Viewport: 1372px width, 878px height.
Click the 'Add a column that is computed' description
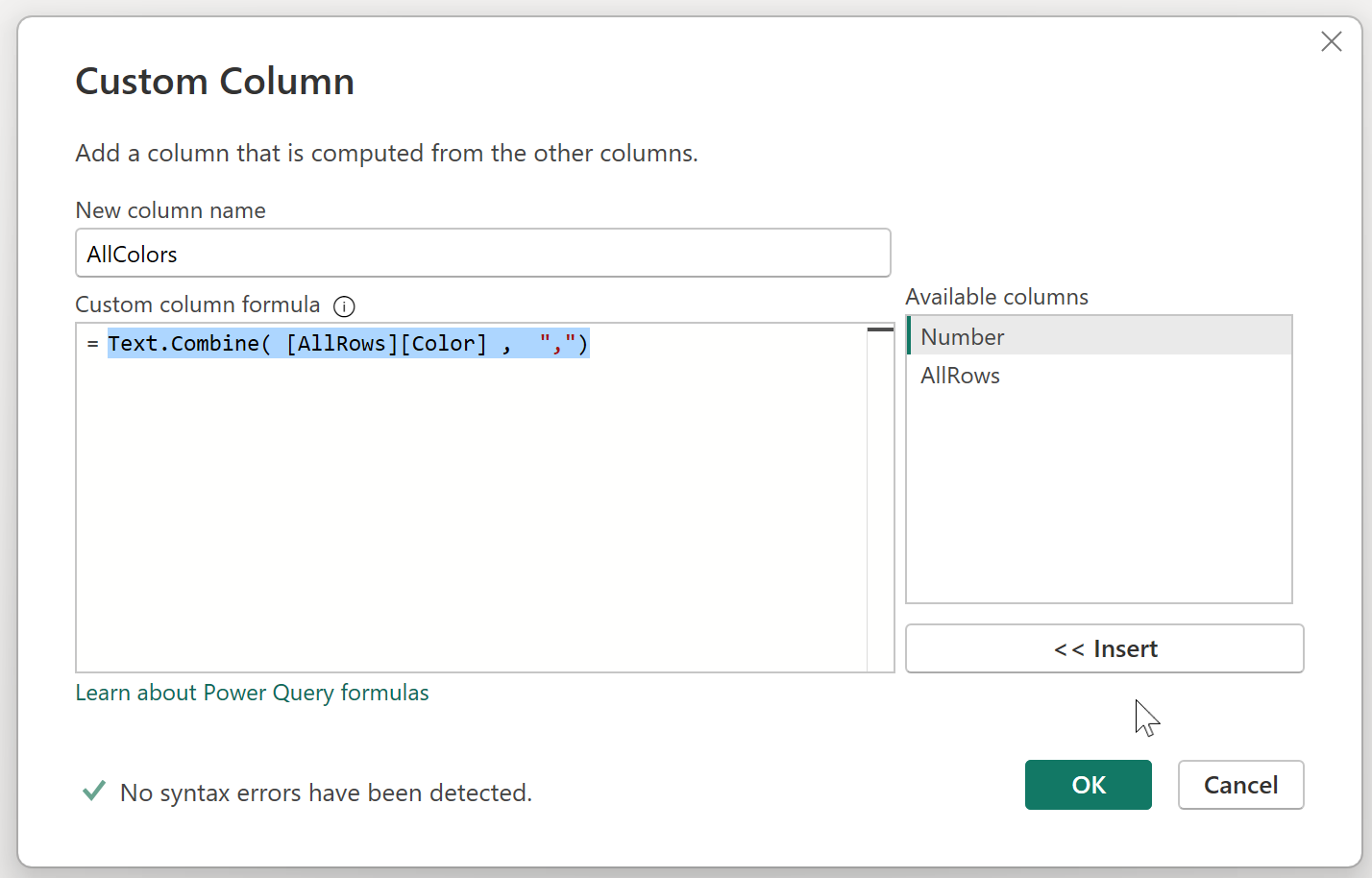point(387,154)
